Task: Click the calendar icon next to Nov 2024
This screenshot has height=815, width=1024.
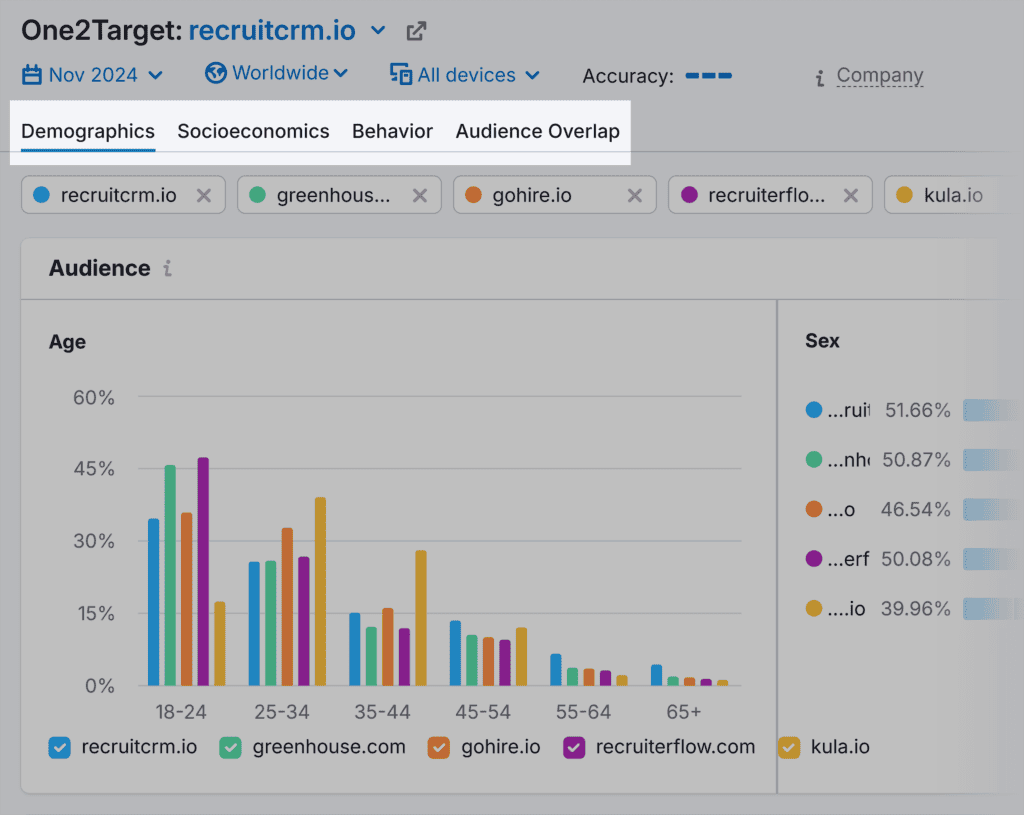Action: coord(32,75)
